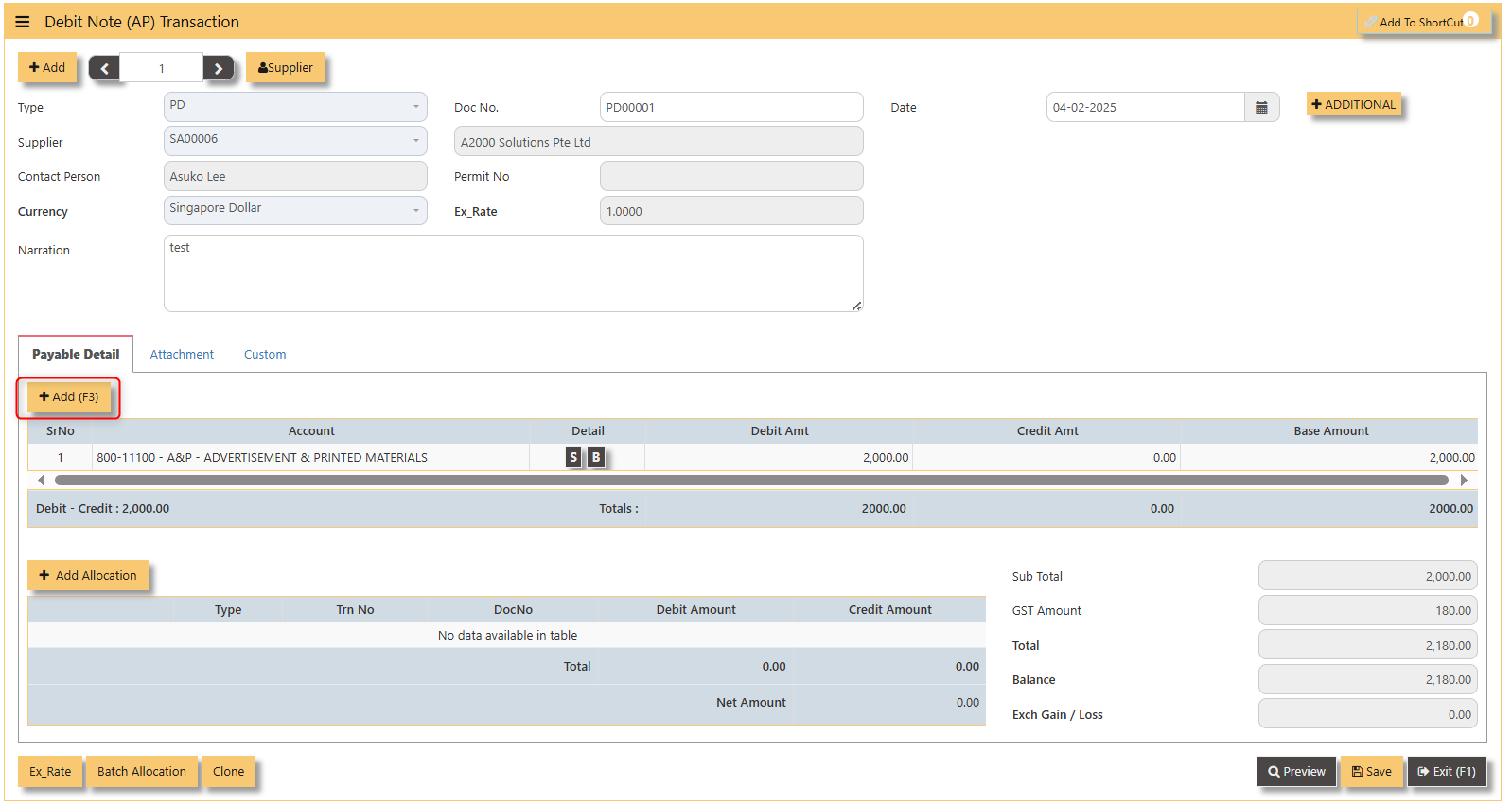This screenshot has width=1512, height=806.
Task: Click the Base Amount column header
Action: [x=1331, y=430]
